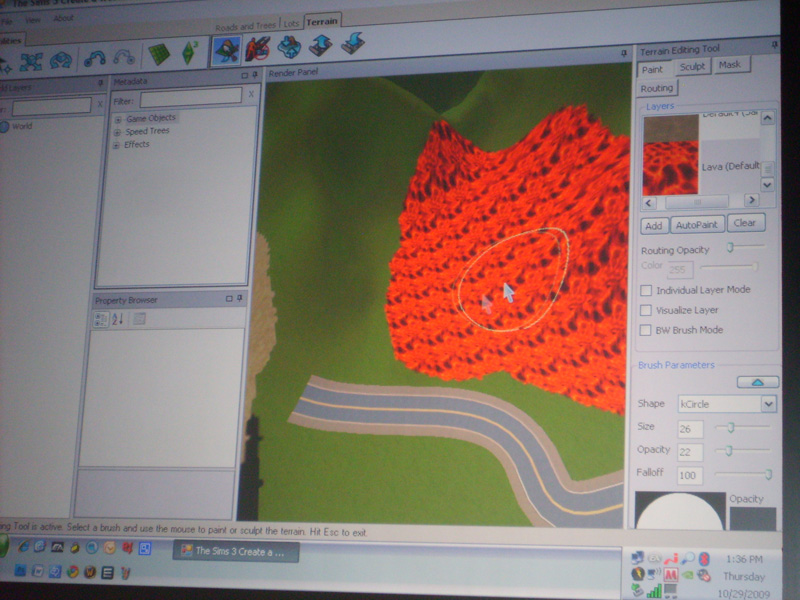
Task: Click the Metadata panel window-position button
Action: pyautogui.click(x=244, y=76)
